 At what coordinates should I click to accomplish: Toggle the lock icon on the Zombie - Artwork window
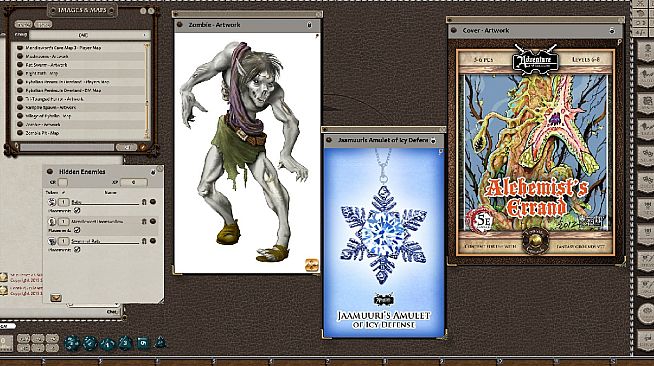(x=309, y=25)
